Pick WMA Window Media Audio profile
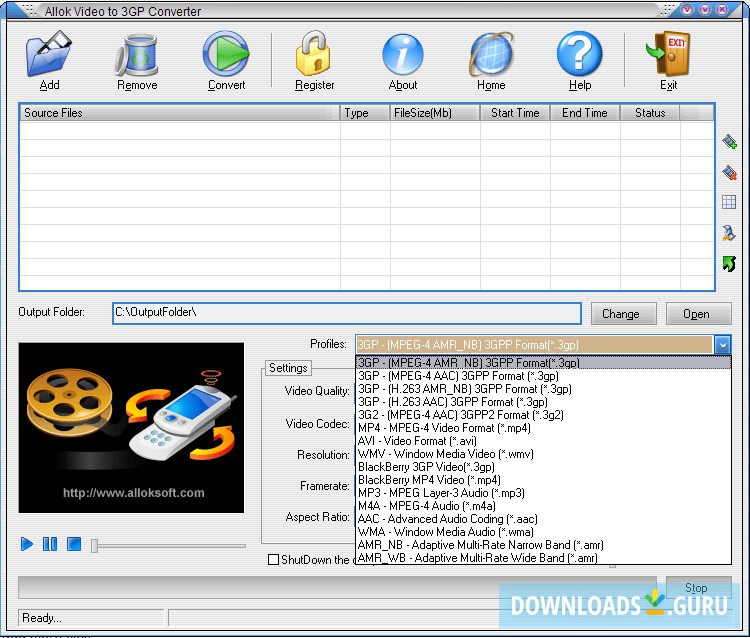The image size is (750, 638). (x=543, y=531)
